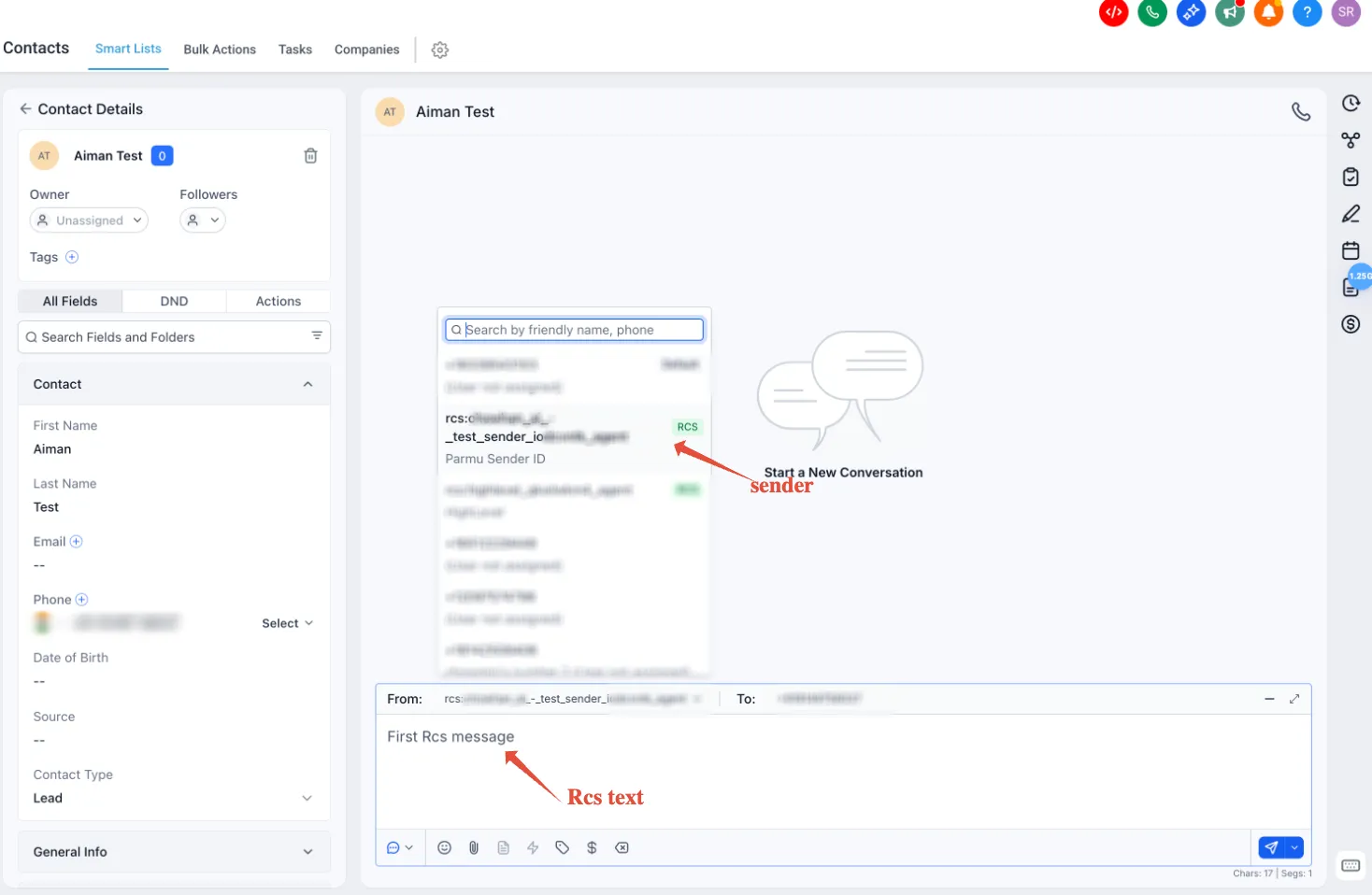Open the send options arrow dropdown
The width and height of the screenshot is (1372, 895).
1293,847
